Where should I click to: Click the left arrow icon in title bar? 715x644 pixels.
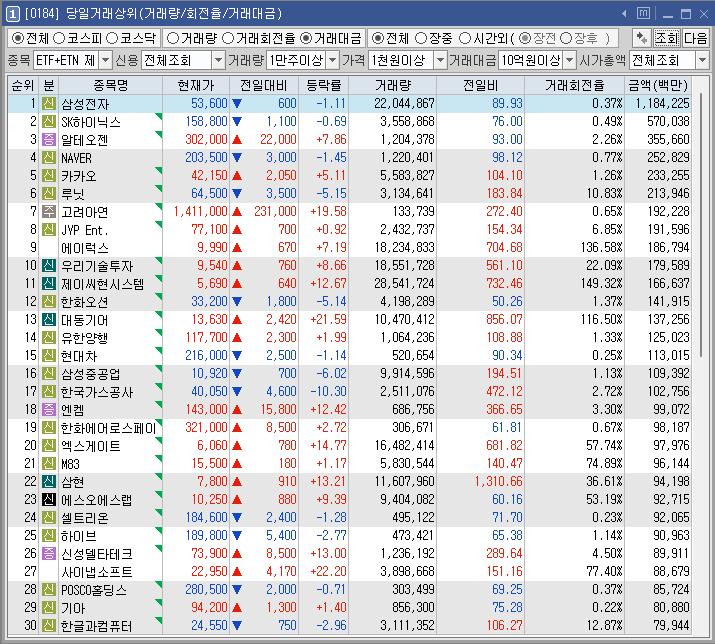[624, 14]
